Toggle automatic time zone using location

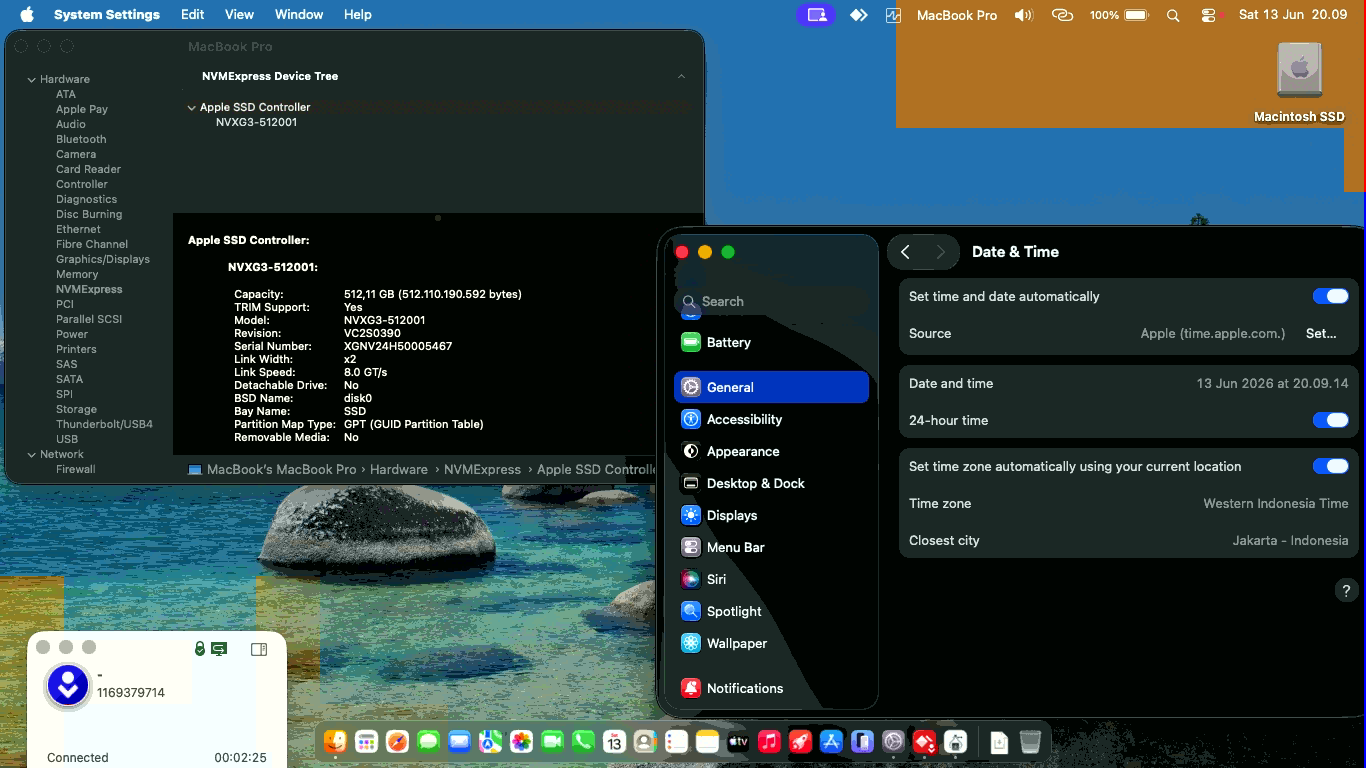coord(1331,466)
